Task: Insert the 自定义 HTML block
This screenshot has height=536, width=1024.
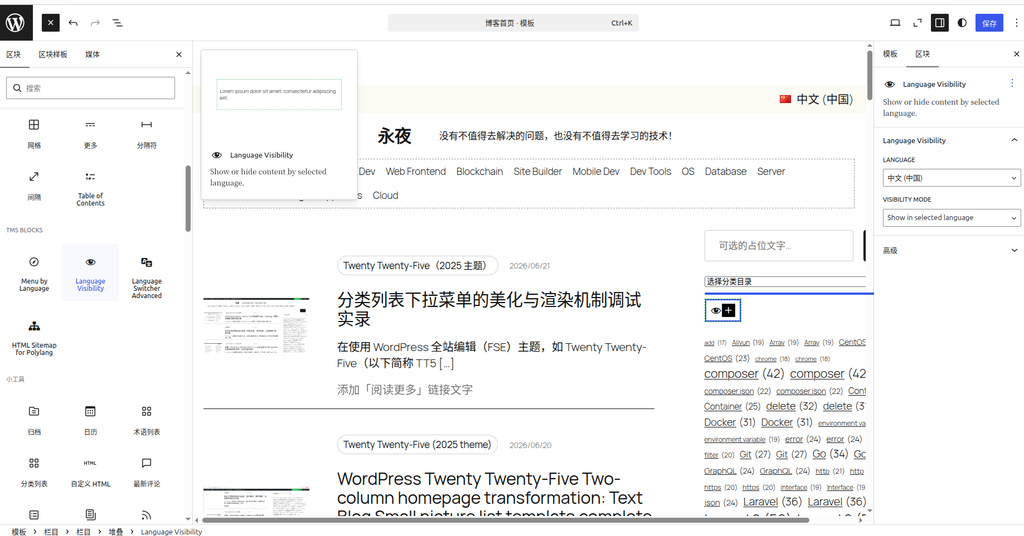Action: (x=90, y=472)
